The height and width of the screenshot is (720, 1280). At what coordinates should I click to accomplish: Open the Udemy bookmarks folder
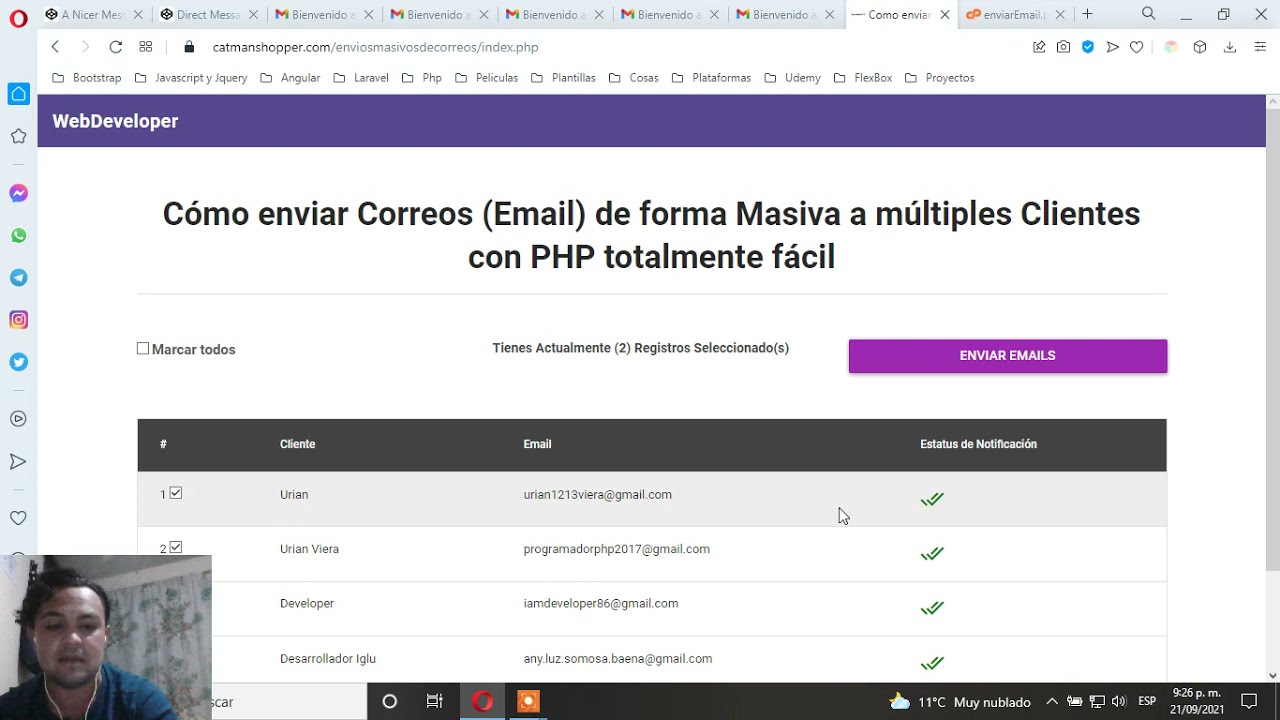[792, 78]
